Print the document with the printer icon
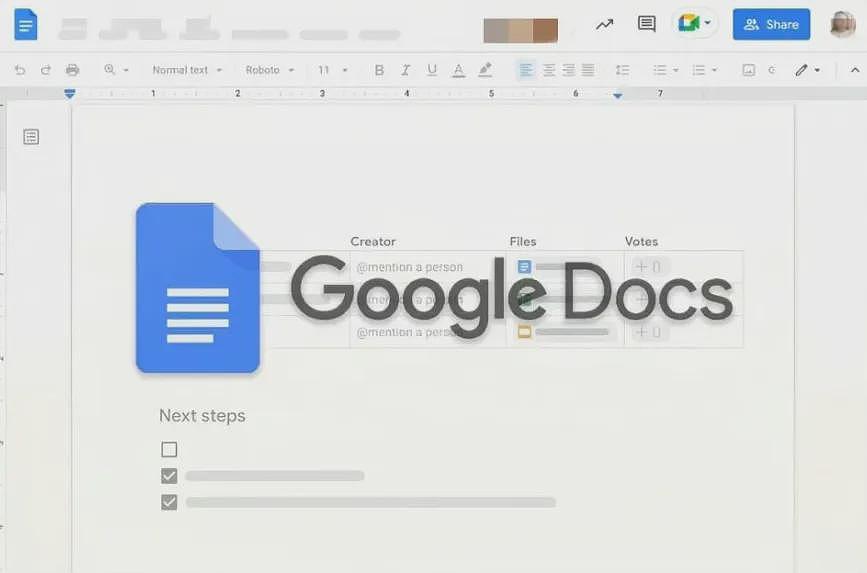867x573 pixels. [x=72, y=70]
